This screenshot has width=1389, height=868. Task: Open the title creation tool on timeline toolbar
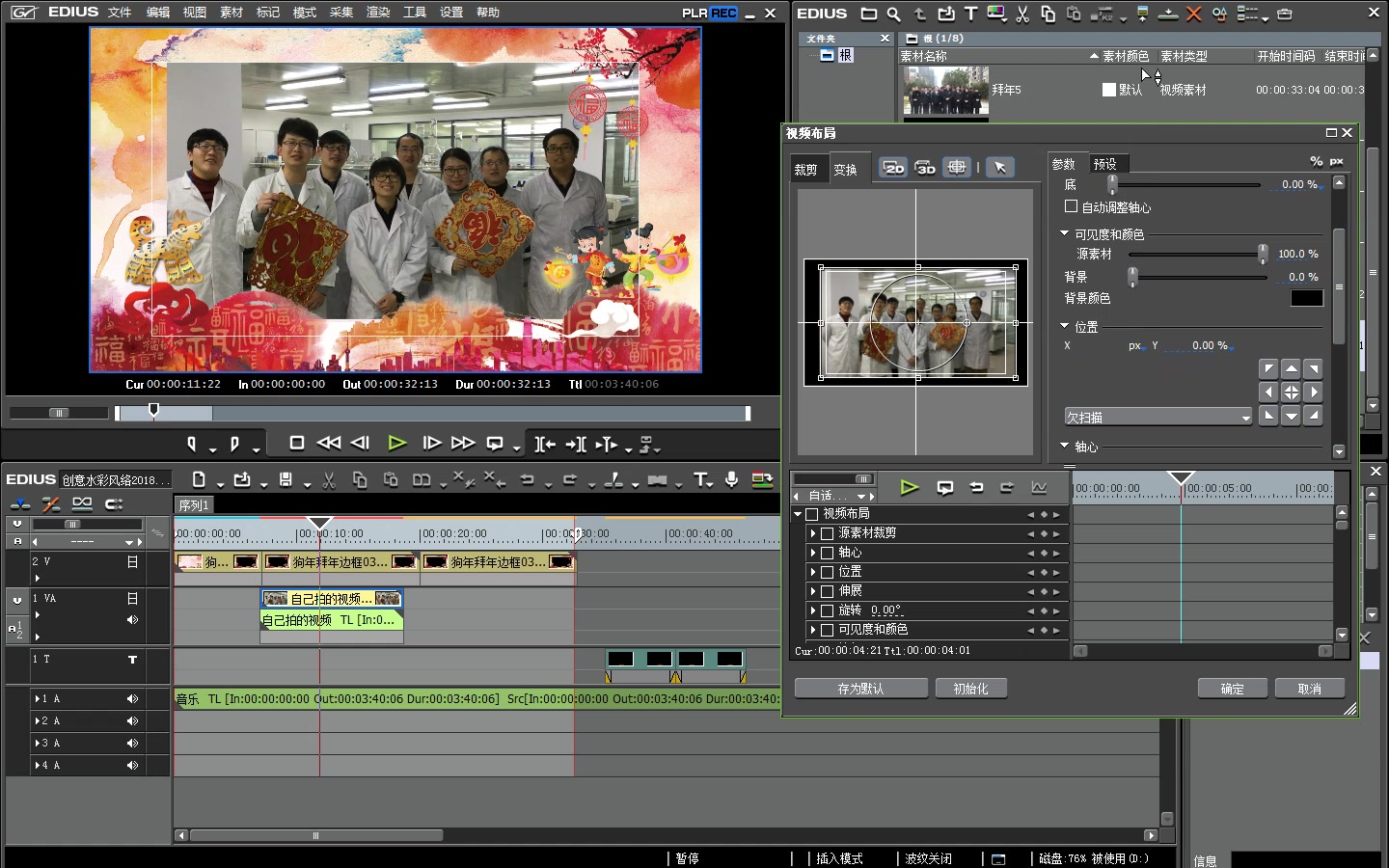[701, 479]
